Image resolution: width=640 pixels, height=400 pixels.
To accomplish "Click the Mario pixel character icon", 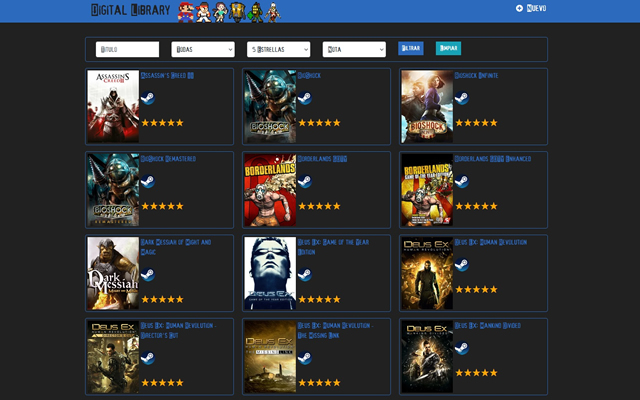I will click(x=186, y=12).
